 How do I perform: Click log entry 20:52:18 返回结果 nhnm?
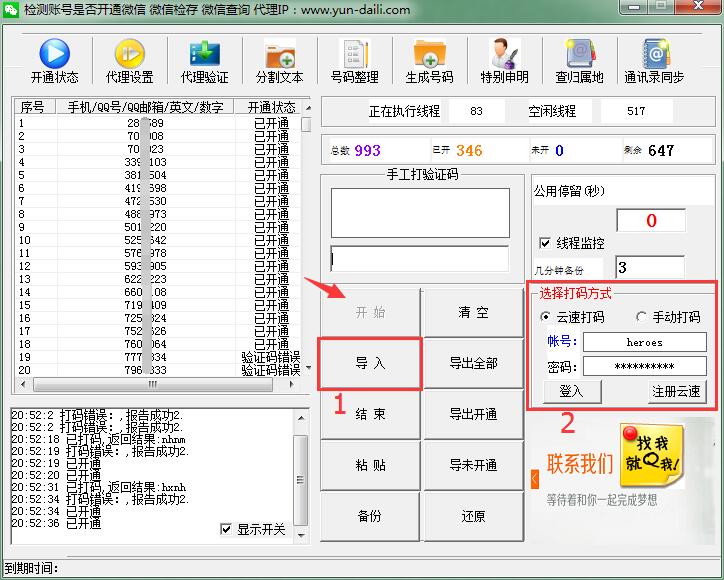coord(98,439)
